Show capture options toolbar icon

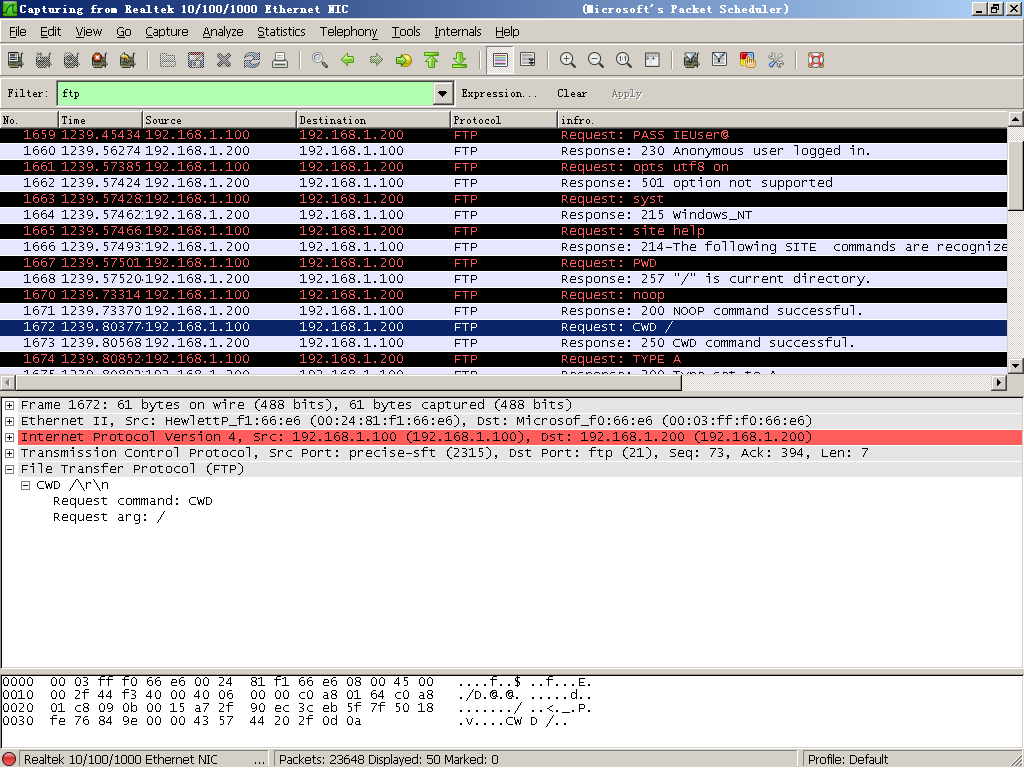tap(44, 60)
